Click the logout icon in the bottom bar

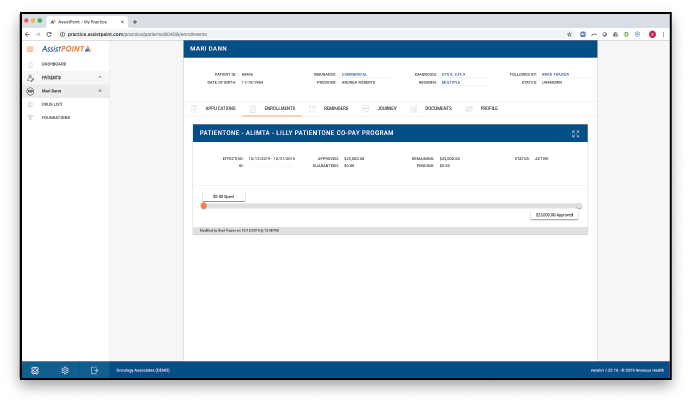[94, 370]
